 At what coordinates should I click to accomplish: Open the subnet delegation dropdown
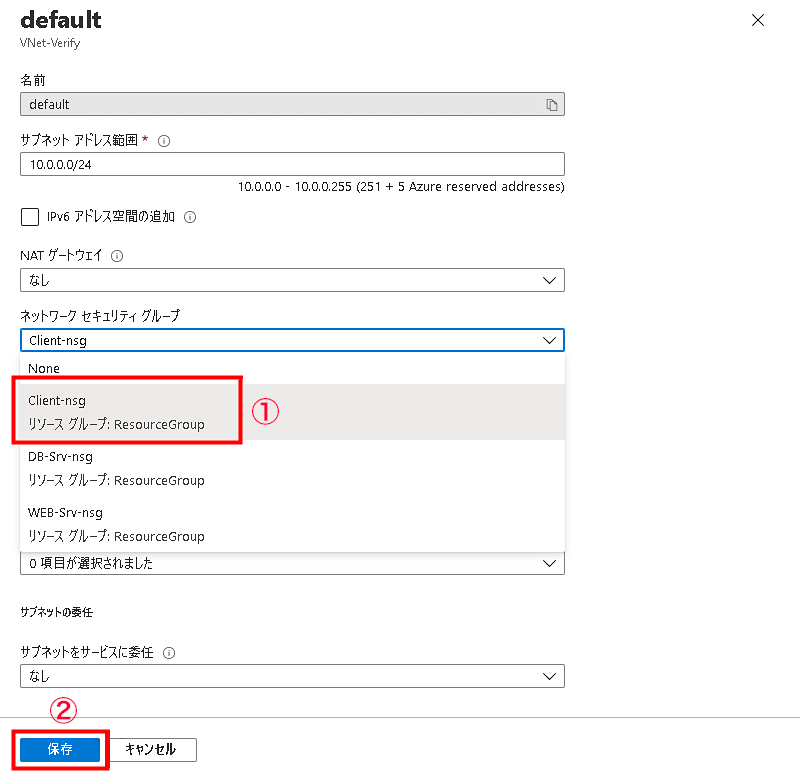tap(292, 676)
